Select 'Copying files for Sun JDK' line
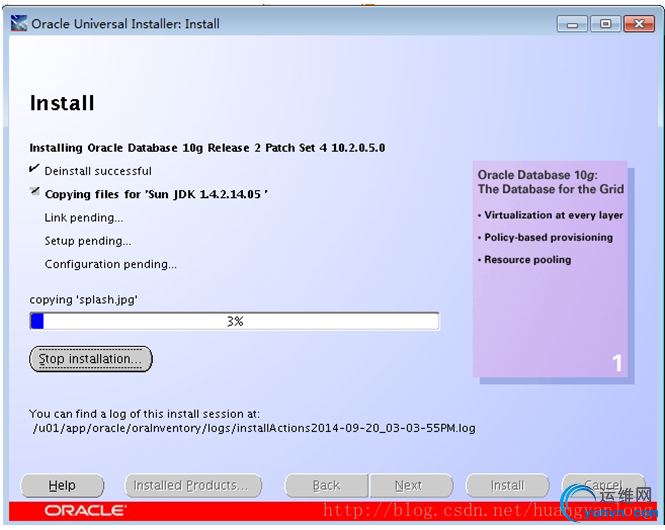 coord(156,194)
